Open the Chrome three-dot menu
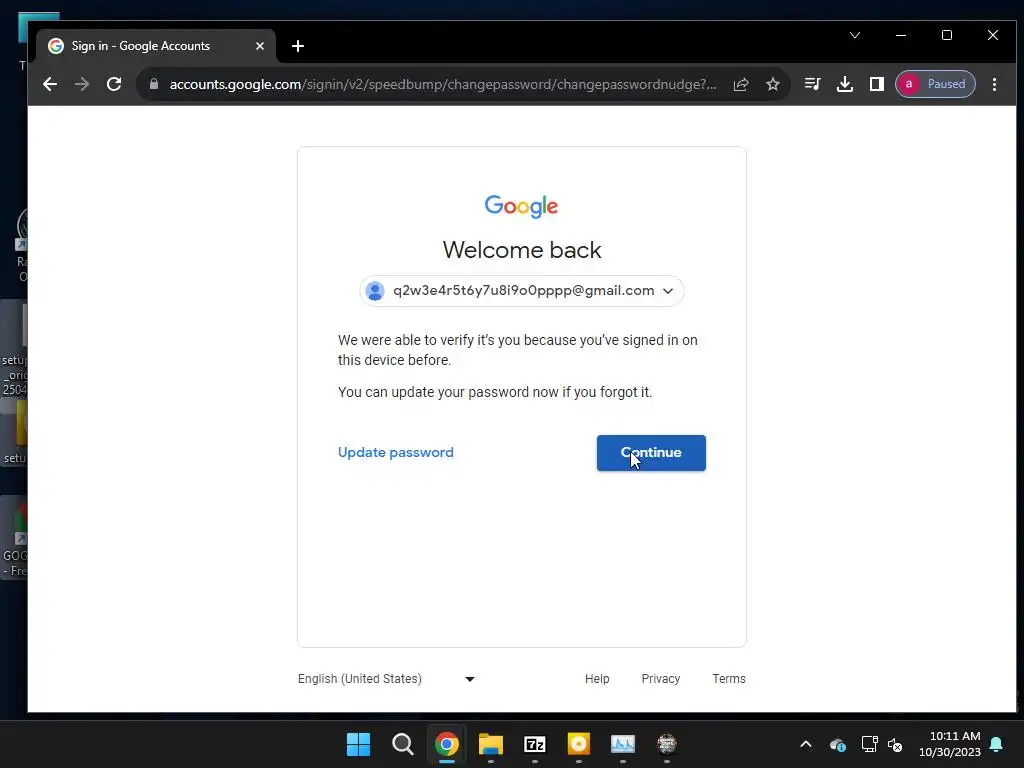The height and width of the screenshot is (768, 1024). pos(995,84)
